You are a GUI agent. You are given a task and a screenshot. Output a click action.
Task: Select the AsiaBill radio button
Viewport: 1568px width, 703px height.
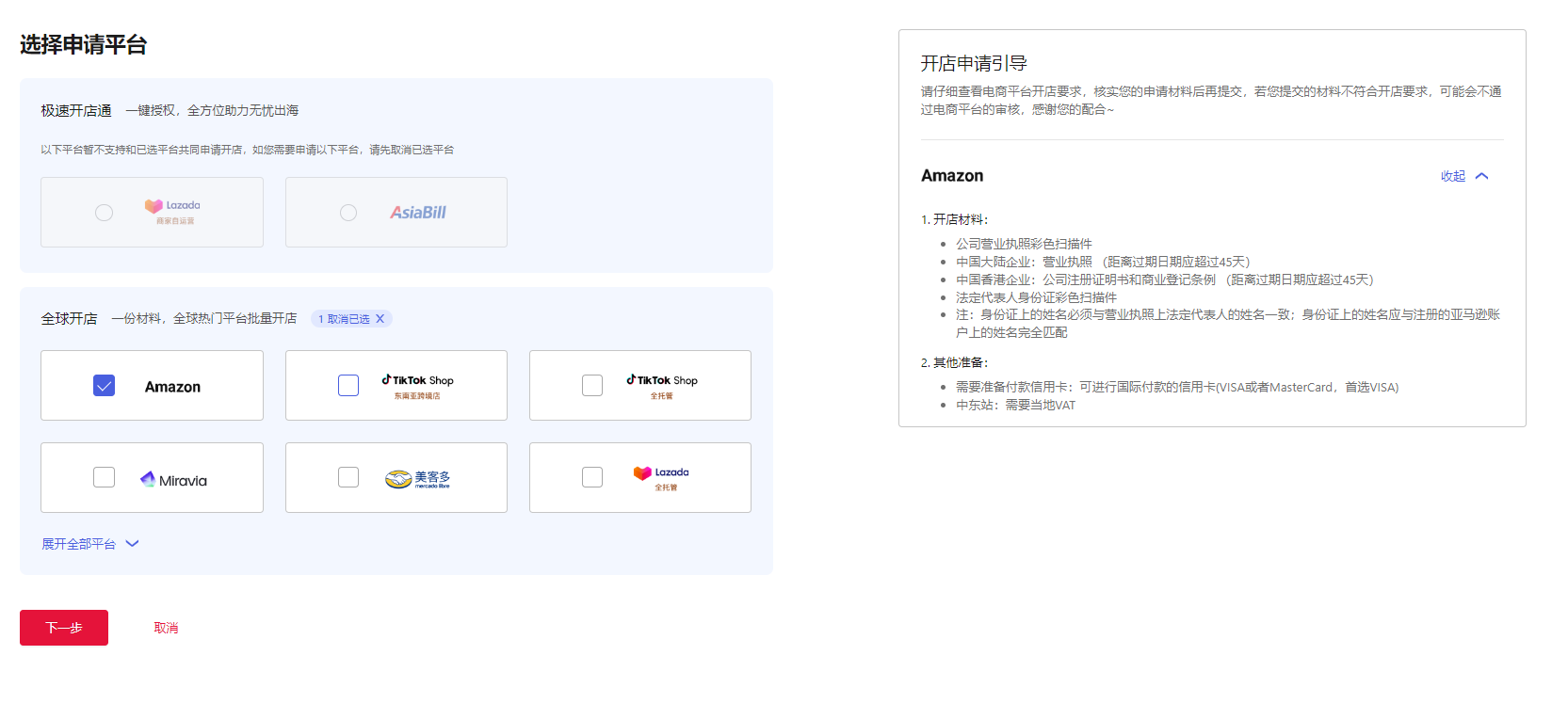pos(348,213)
